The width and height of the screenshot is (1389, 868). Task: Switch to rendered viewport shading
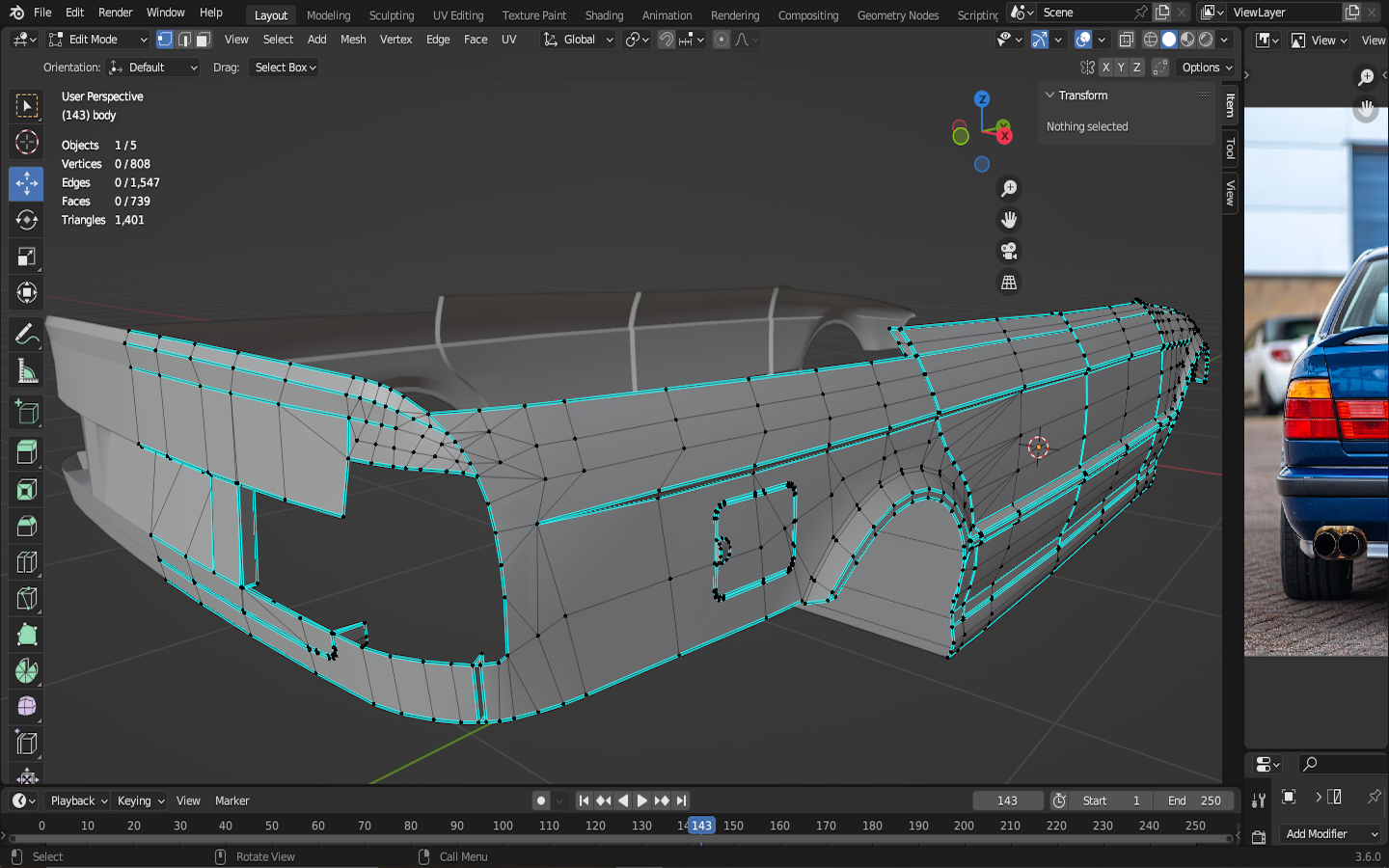(x=1206, y=40)
